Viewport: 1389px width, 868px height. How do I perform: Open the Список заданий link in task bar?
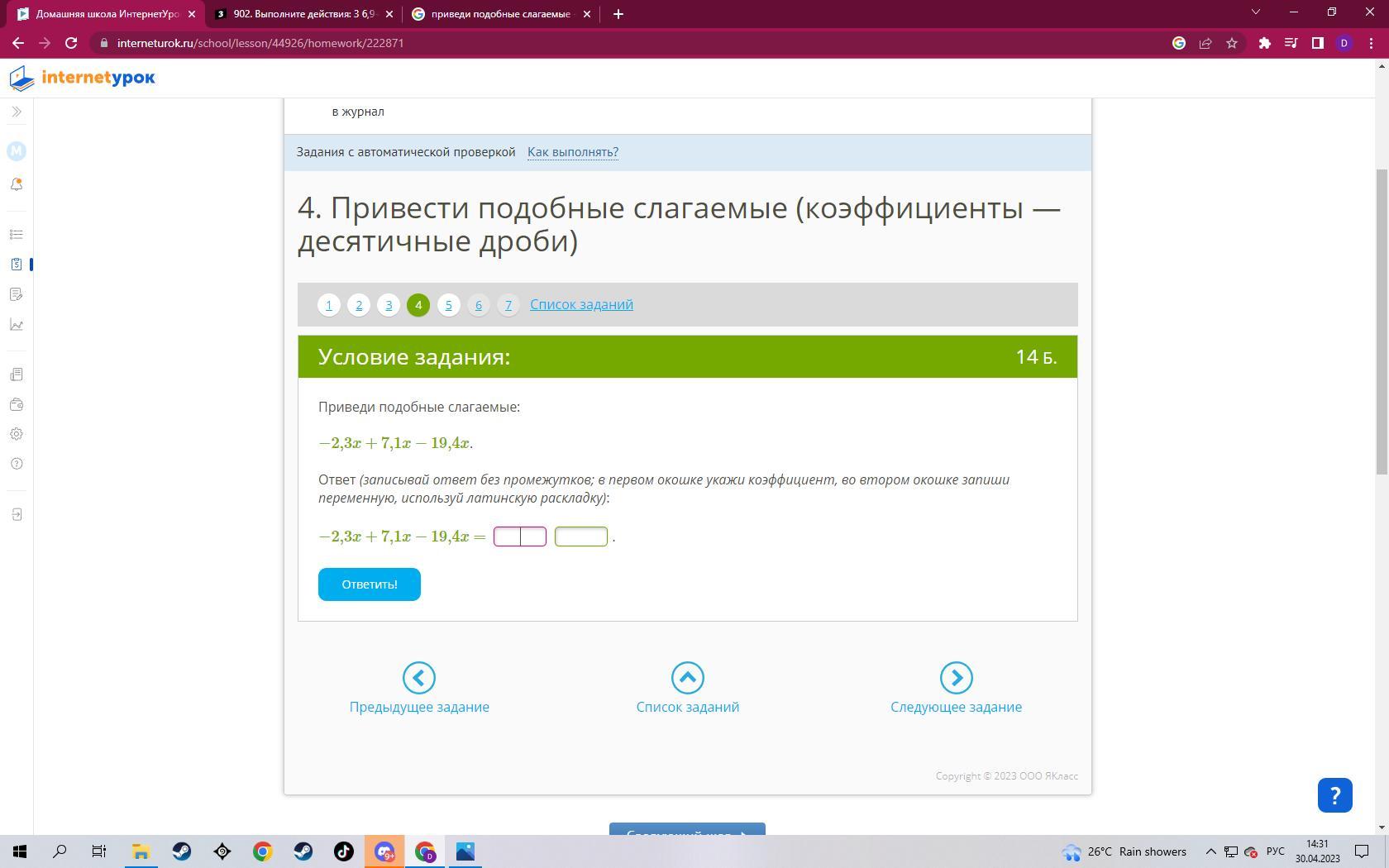(581, 304)
